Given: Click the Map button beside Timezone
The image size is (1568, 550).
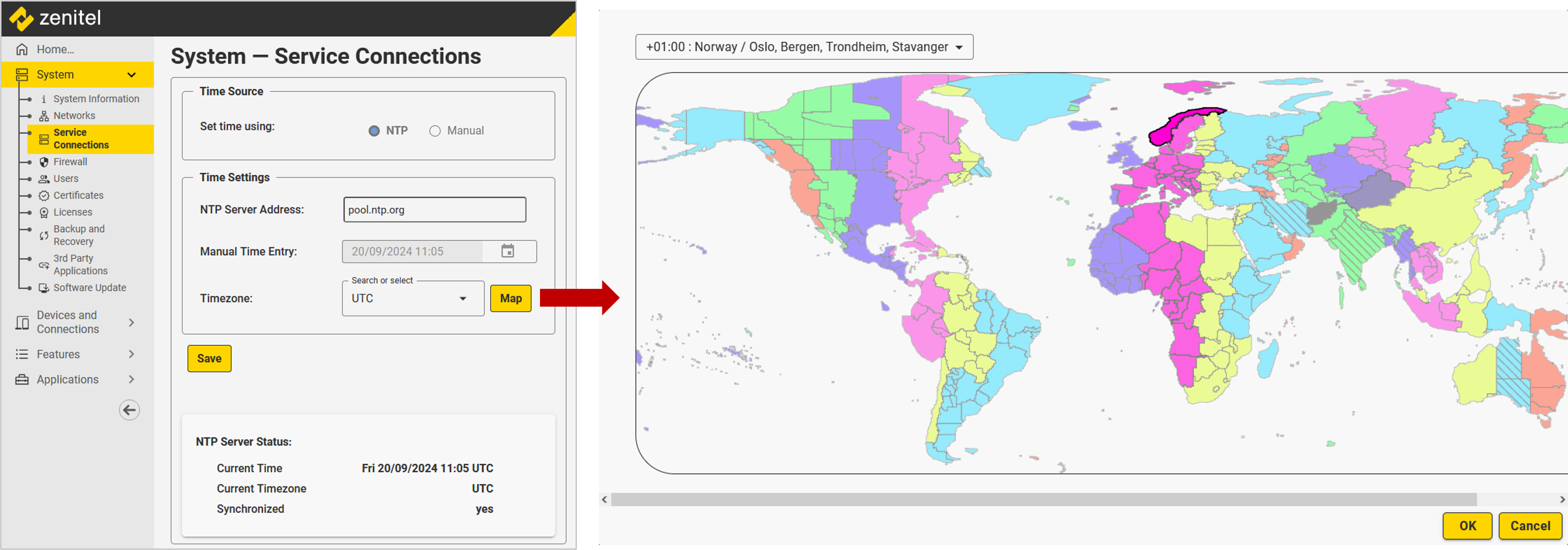Looking at the screenshot, I should point(510,298).
